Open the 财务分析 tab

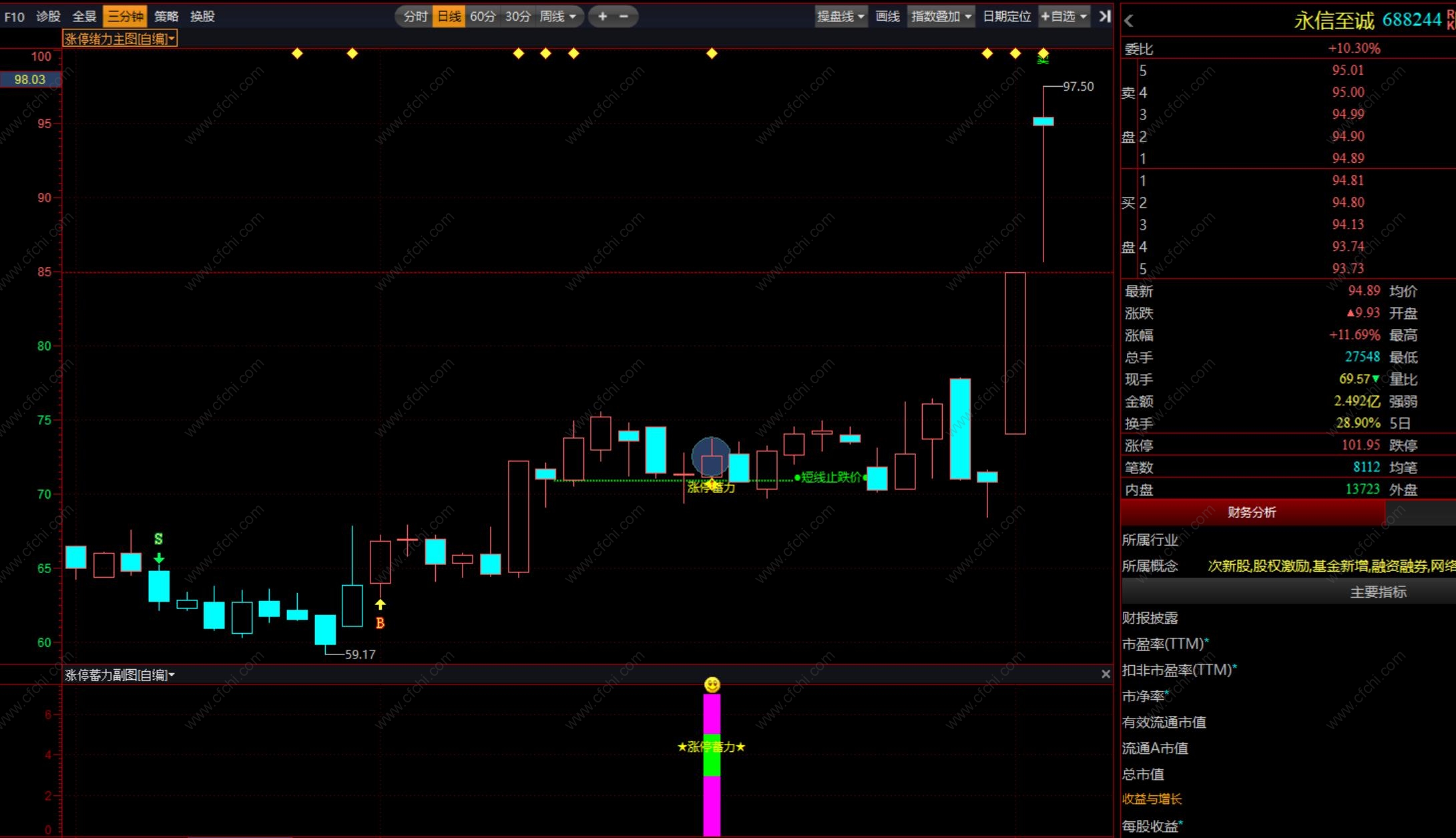1252,512
